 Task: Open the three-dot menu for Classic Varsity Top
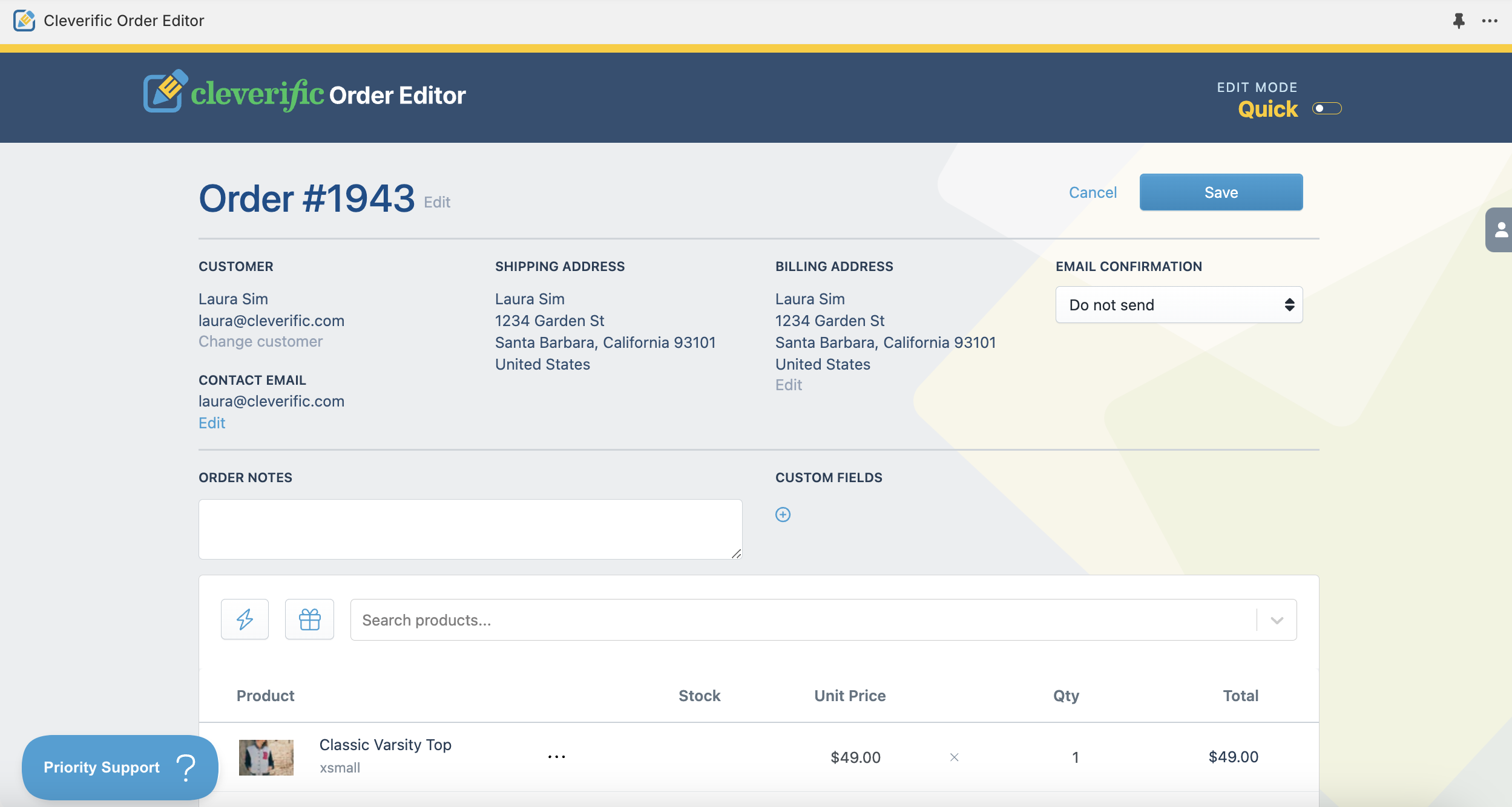click(x=556, y=757)
